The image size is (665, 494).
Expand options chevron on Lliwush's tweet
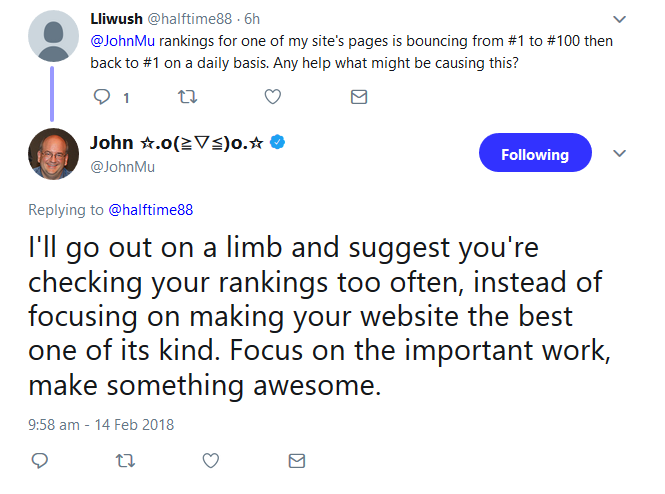(x=619, y=19)
